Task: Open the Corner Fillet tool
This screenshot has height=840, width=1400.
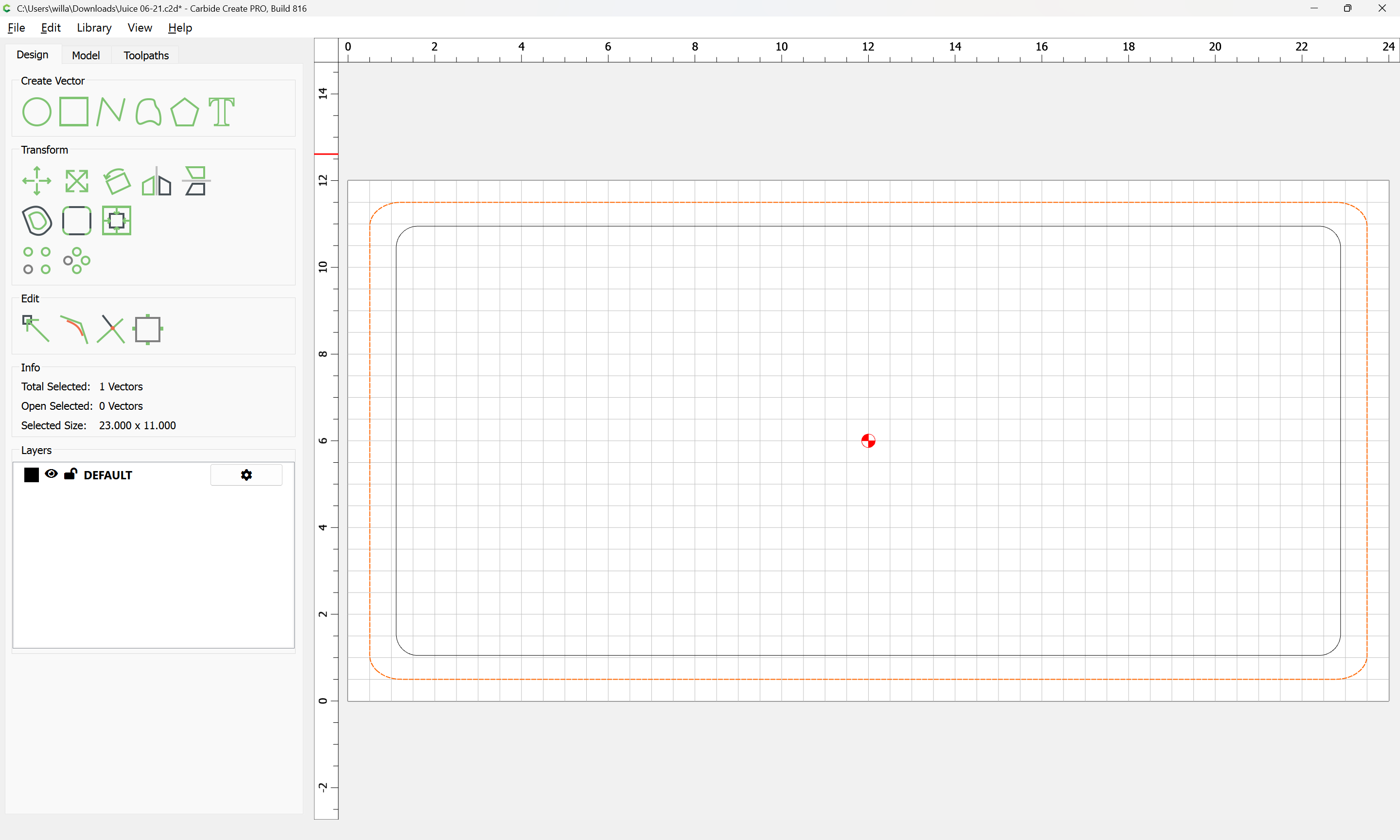Action: (76, 220)
